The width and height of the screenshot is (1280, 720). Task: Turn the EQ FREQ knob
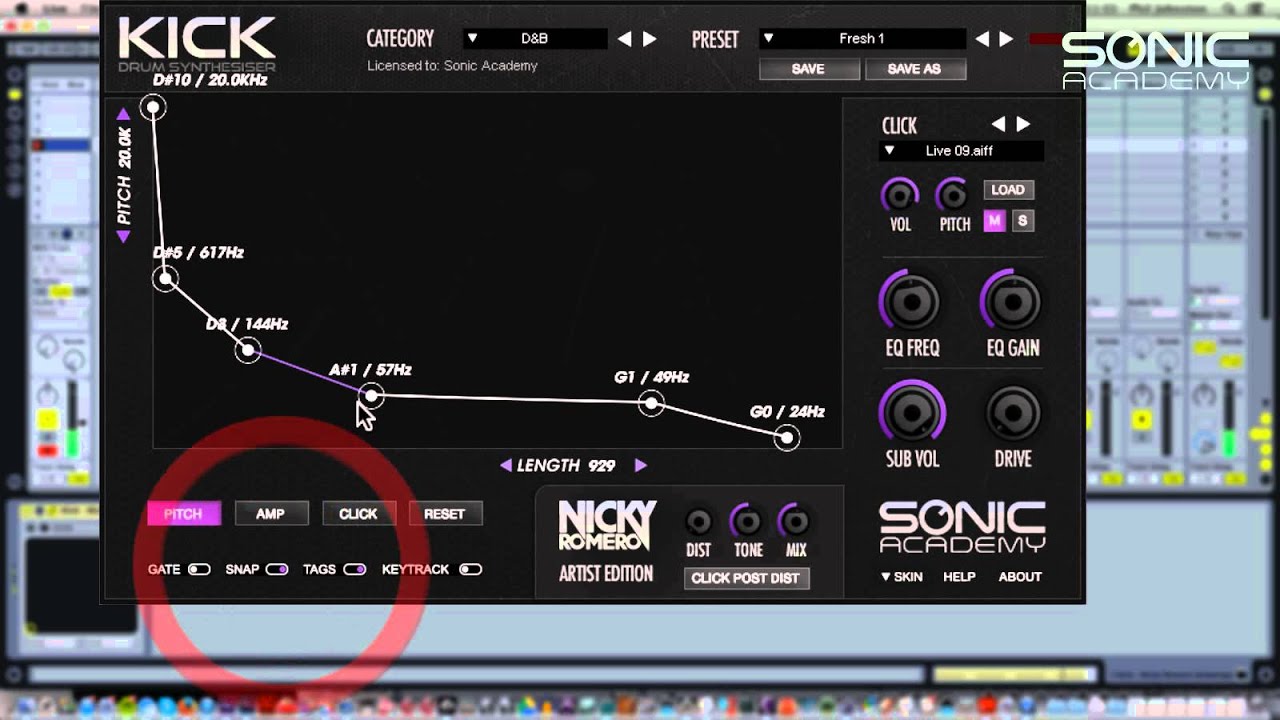(x=911, y=301)
